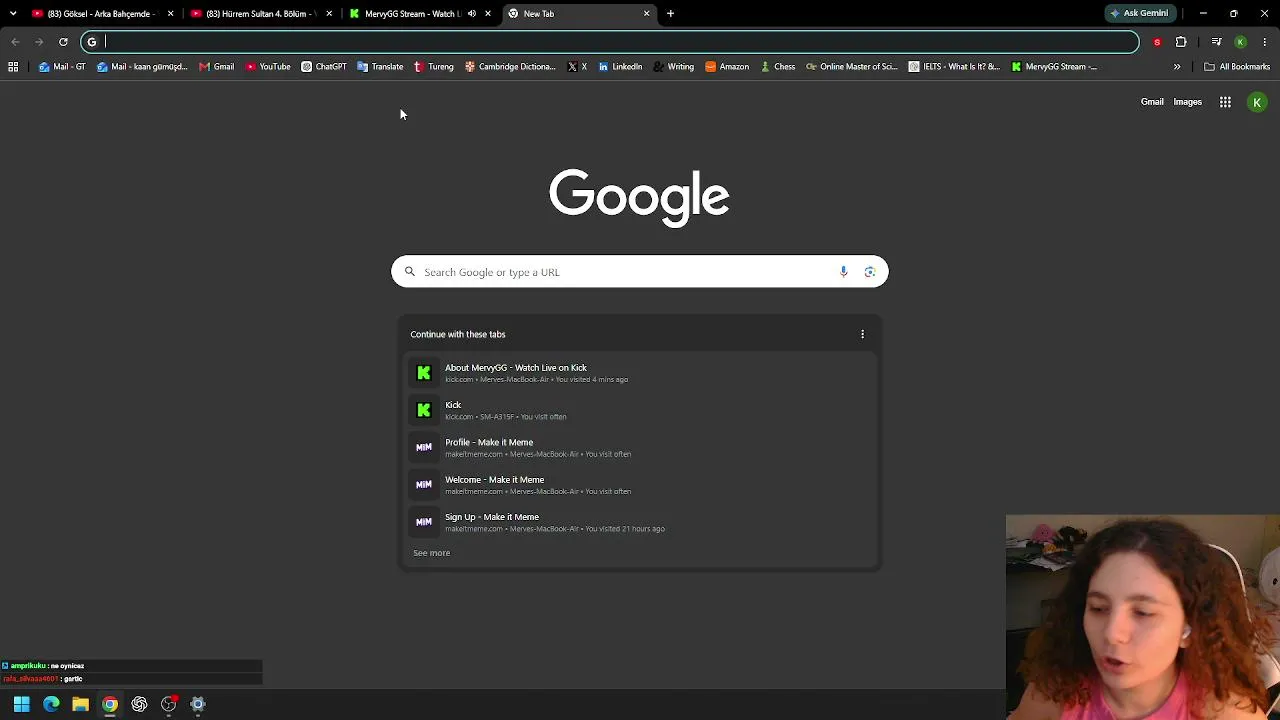Open more options for Continue with these tabs
1280x720 pixels.
[x=863, y=334]
